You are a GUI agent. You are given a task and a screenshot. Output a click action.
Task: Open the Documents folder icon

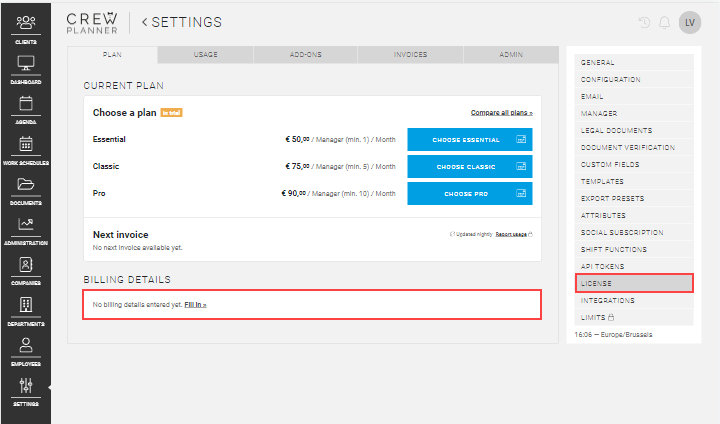point(26,185)
